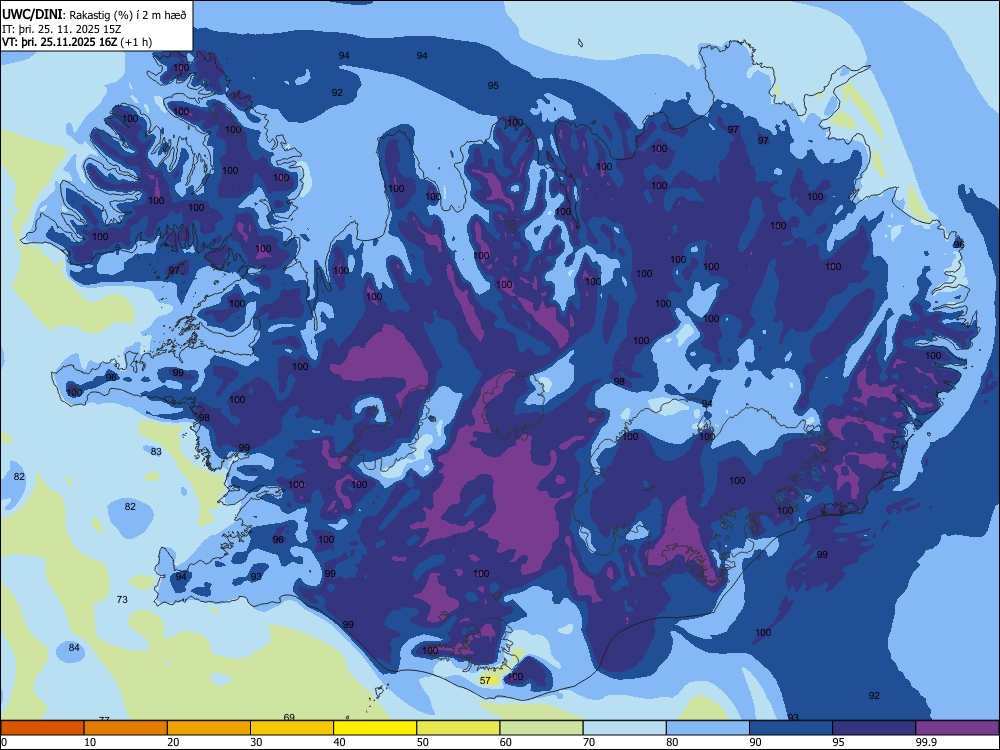1000x750 pixels.
Task: Click the light blue 80–90 legend swatch
Action: click(708, 728)
